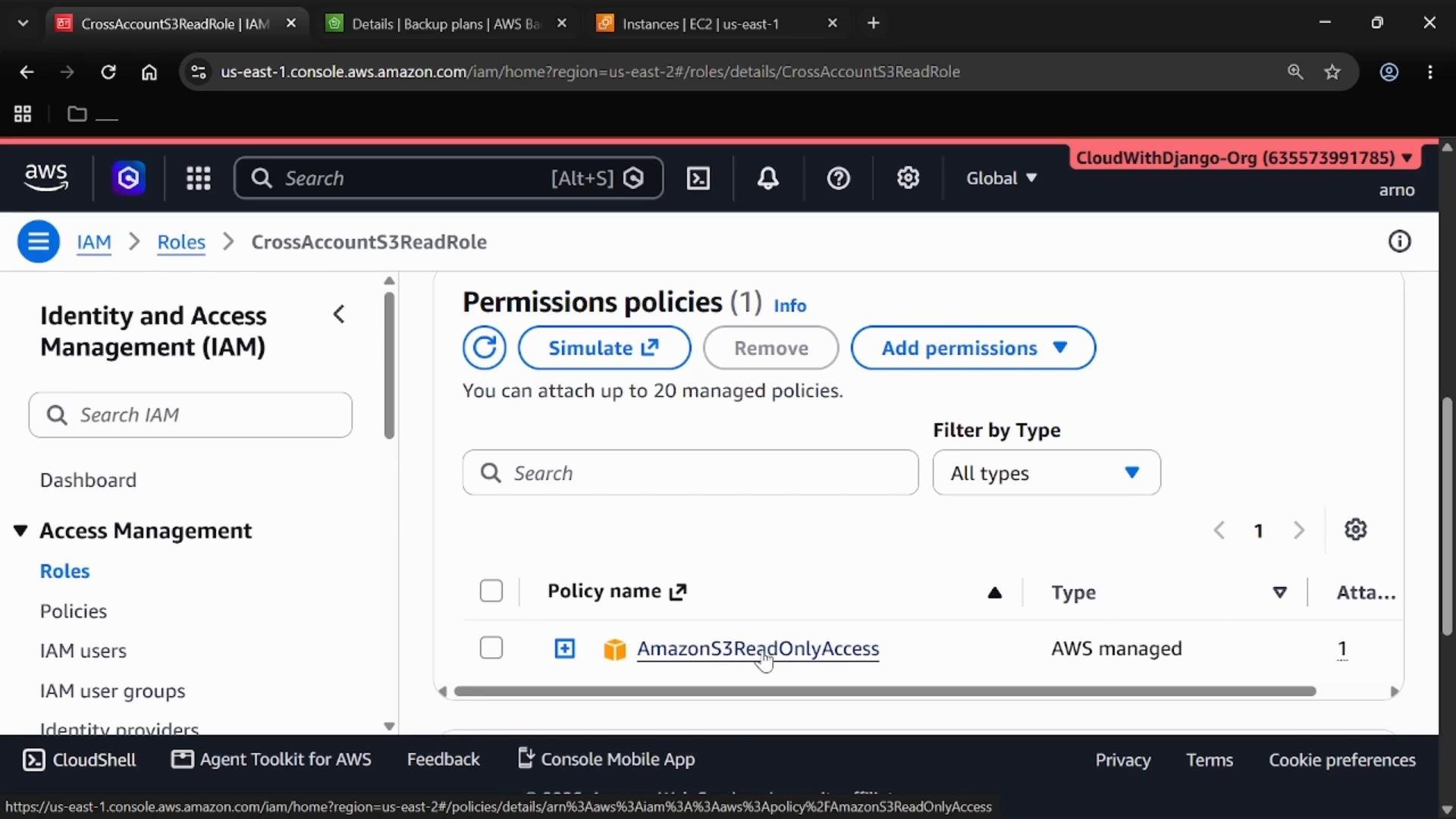This screenshot has width=1456, height=819.
Task: Go back in browser history
Action: coord(27,72)
